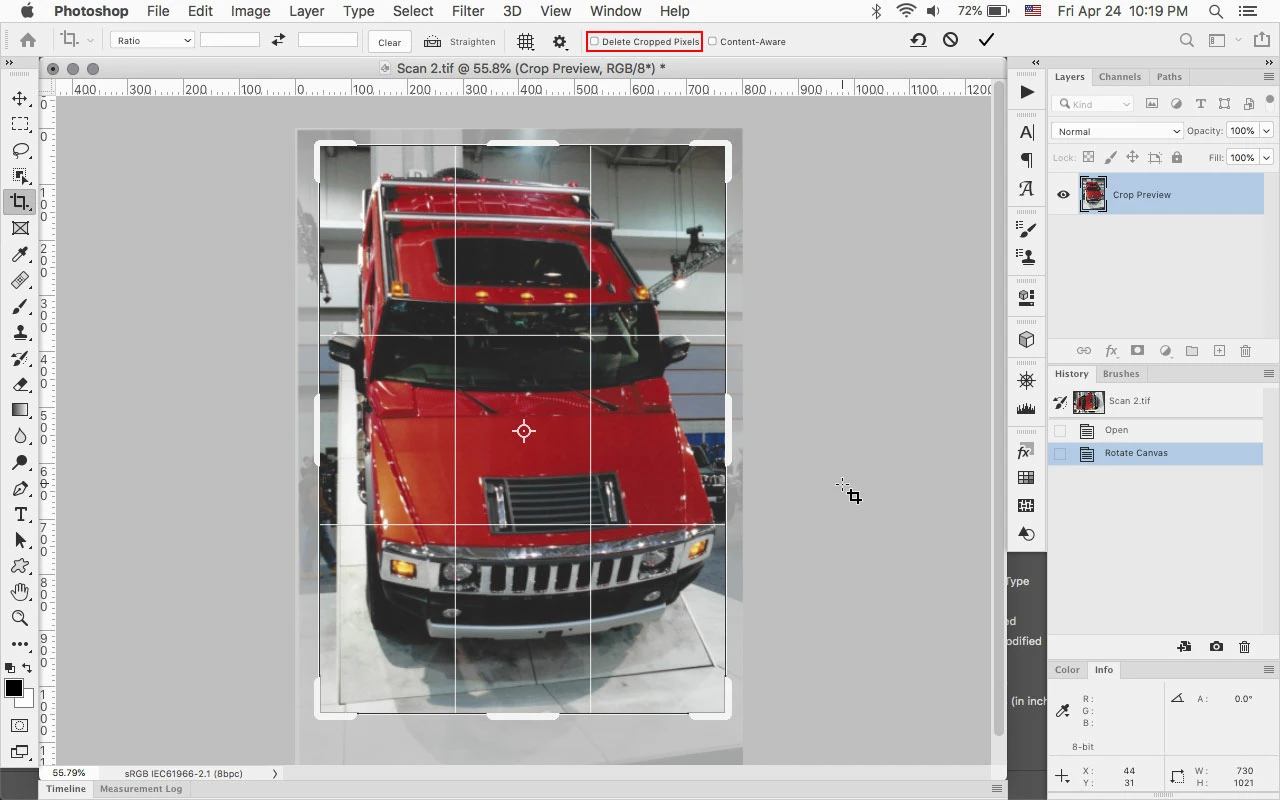This screenshot has width=1280, height=800.
Task: Open the Filter menu
Action: click(x=468, y=11)
